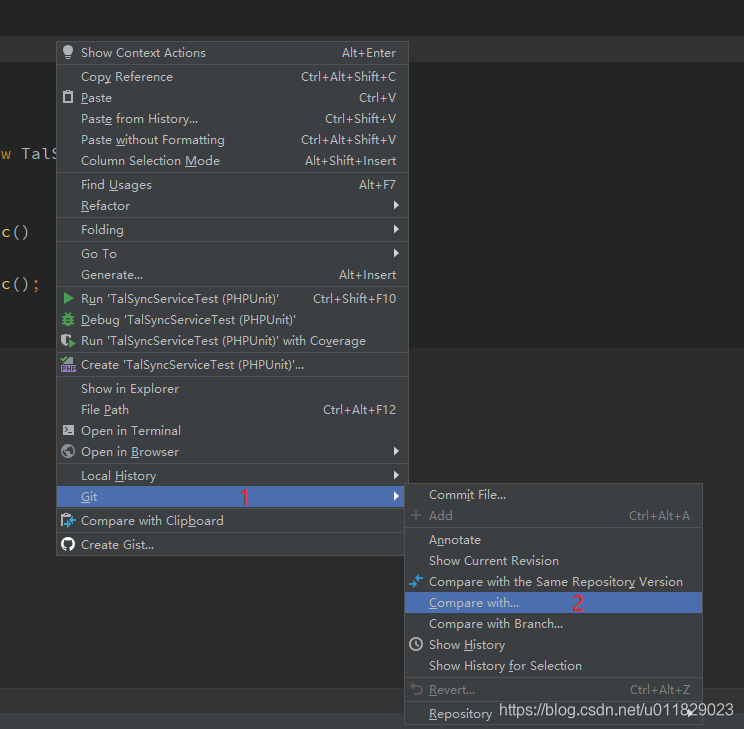Choose Commit File in Git submenu
Viewport: 744px width, 729px height.
(x=553, y=495)
